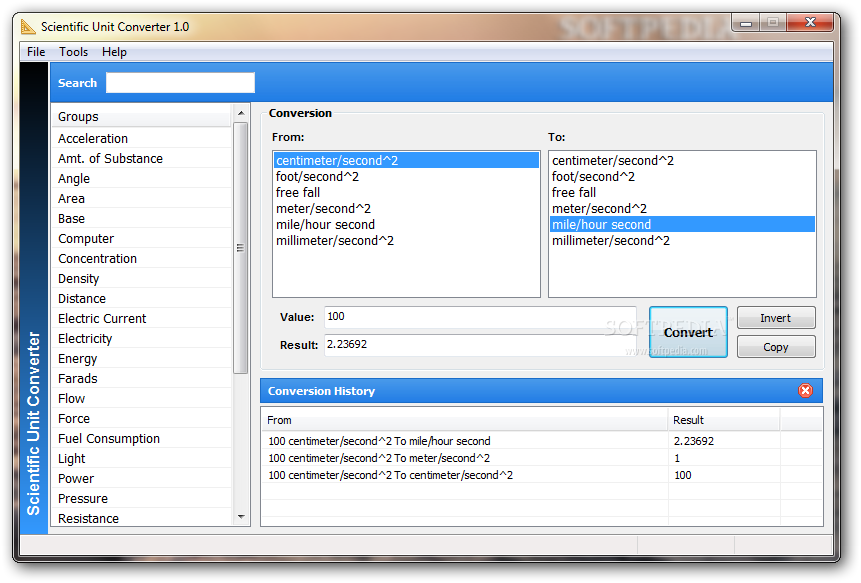Open the File menu

pos(36,52)
